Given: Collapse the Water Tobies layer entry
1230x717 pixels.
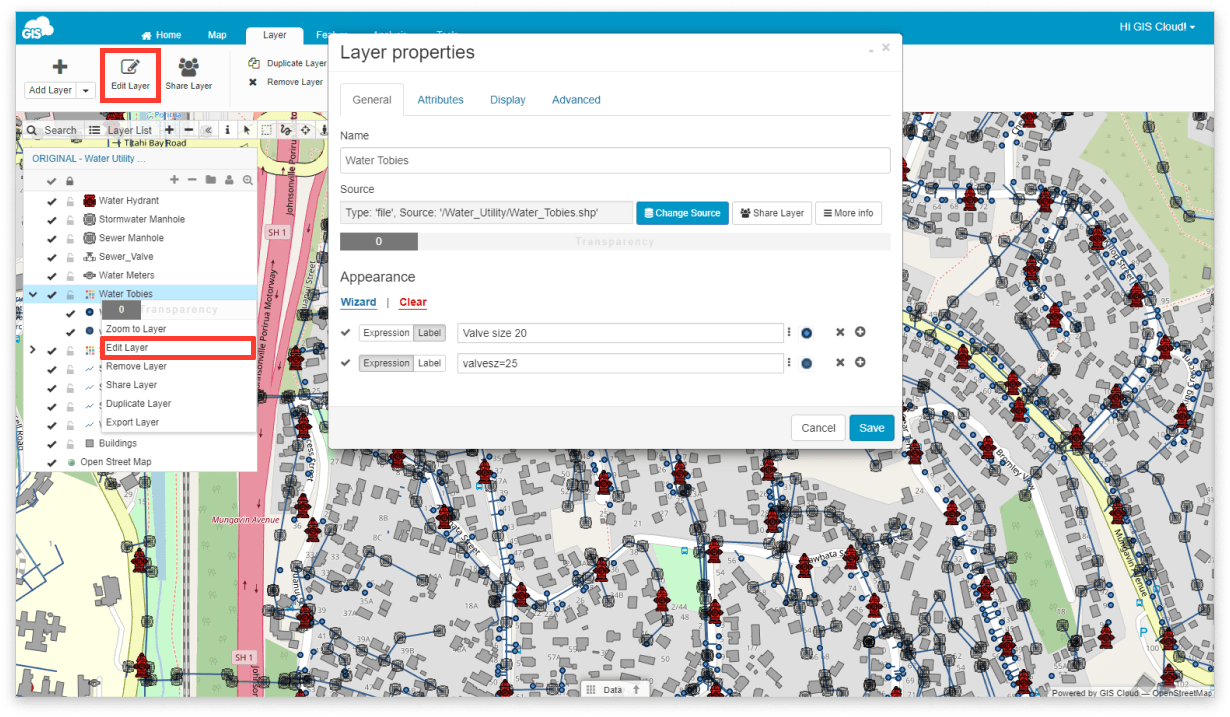Looking at the screenshot, I should 33,294.
